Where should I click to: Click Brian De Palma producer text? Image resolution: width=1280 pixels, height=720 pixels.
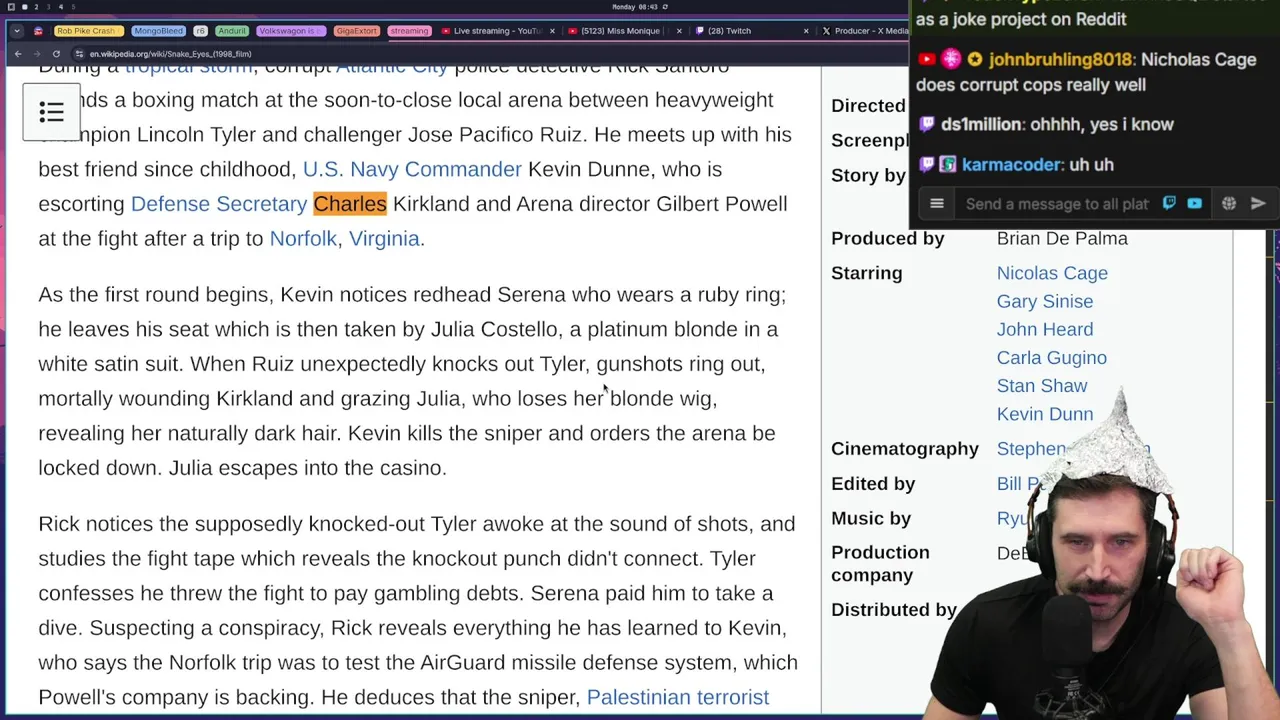tap(1062, 238)
